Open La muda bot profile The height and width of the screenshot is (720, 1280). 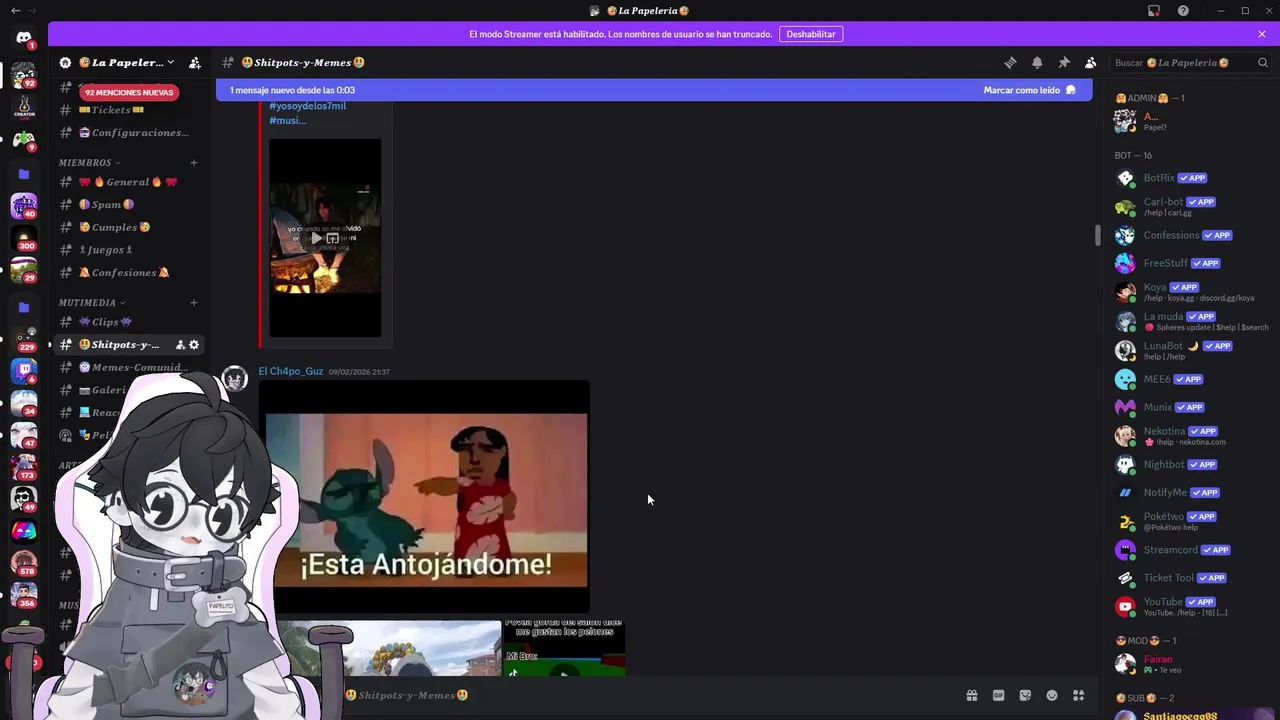coord(1190,321)
